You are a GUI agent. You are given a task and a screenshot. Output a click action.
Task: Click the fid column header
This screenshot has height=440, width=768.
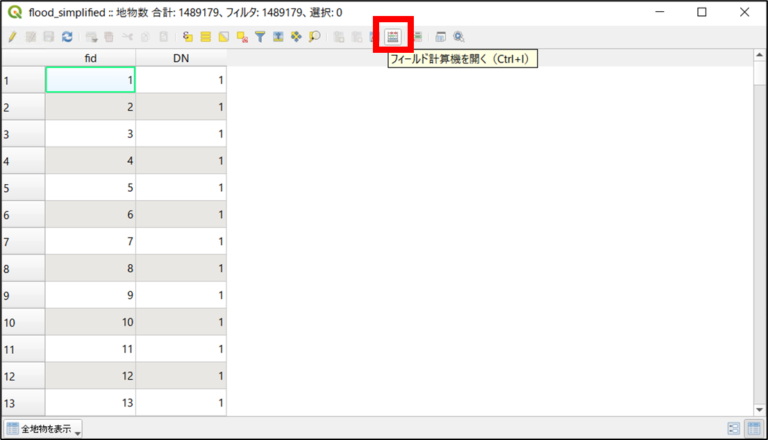[91, 58]
